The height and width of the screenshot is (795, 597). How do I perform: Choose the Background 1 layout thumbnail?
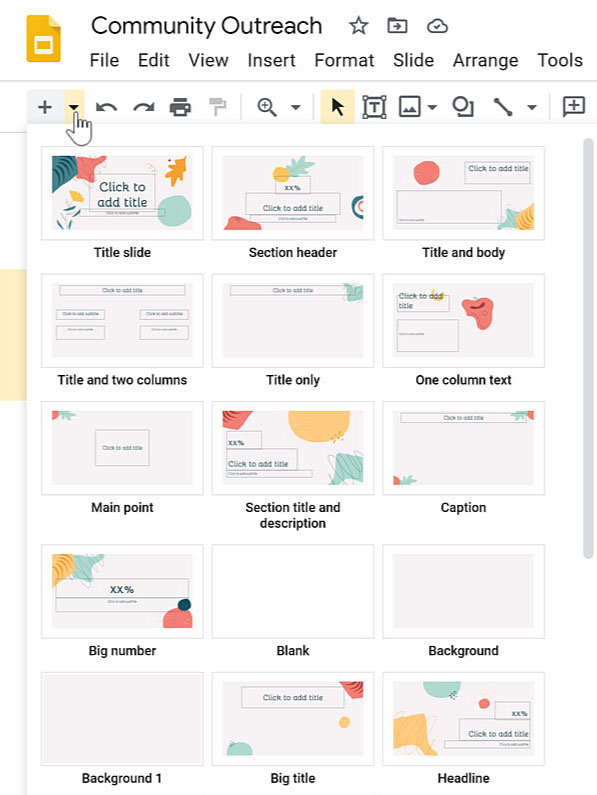(122, 719)
